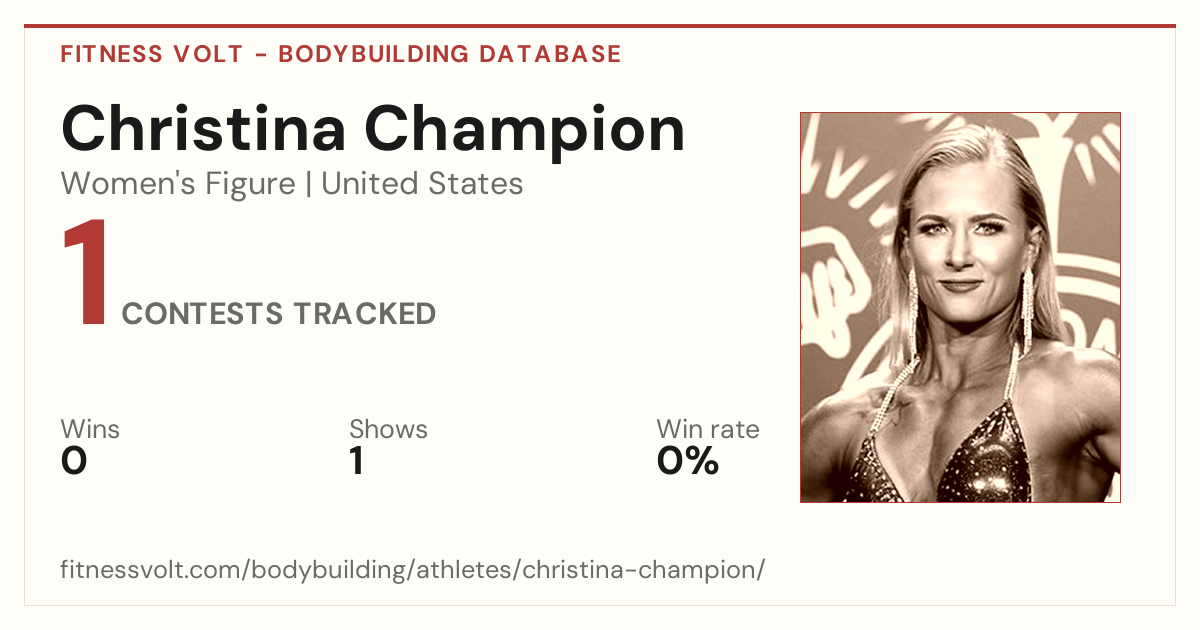Click the Christina Champion name heading
The height and width of the screenshot is (630, 1200).
[x=373, y=129]
